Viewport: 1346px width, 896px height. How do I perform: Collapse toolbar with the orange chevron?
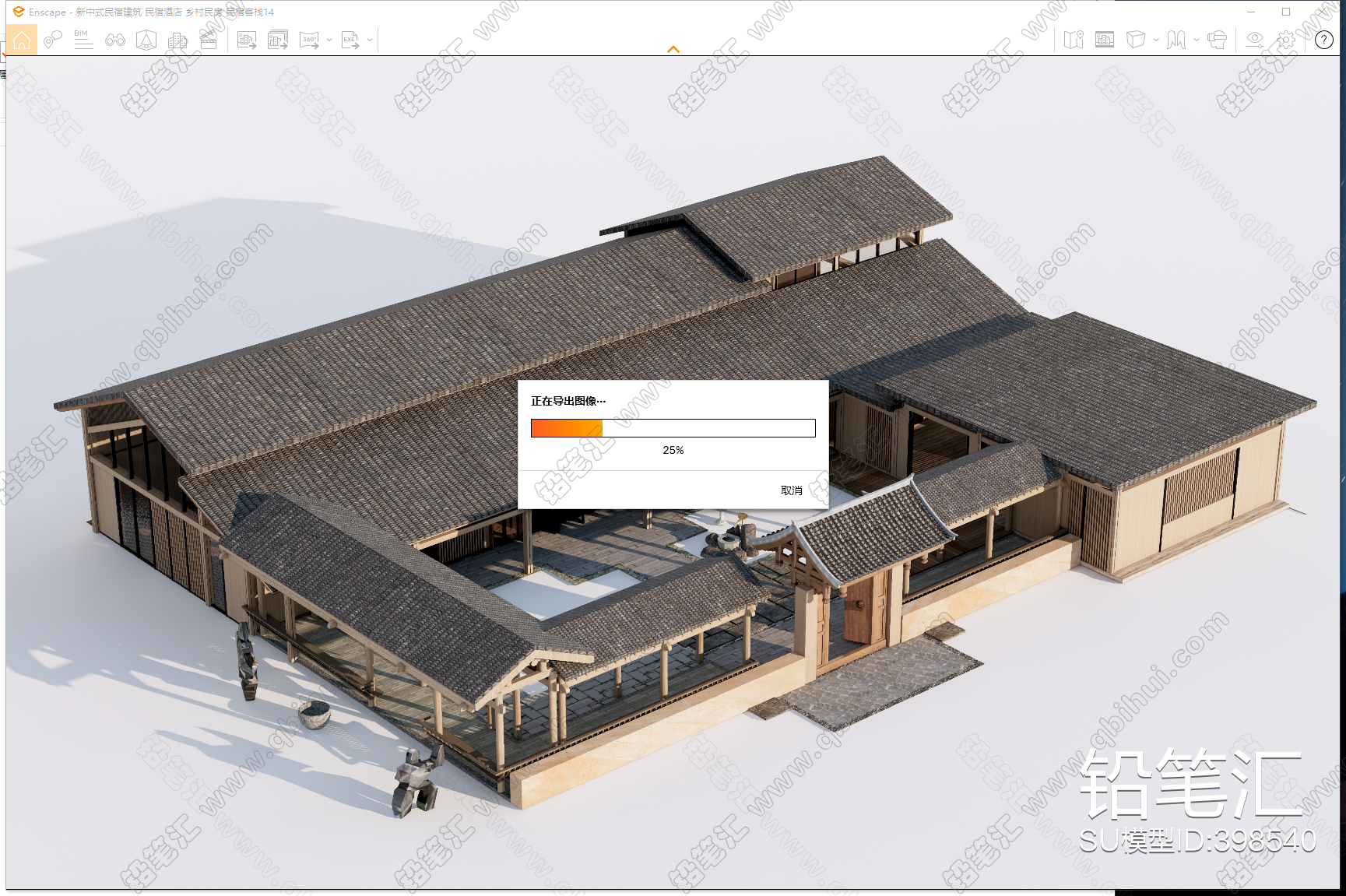pos(673,49)
